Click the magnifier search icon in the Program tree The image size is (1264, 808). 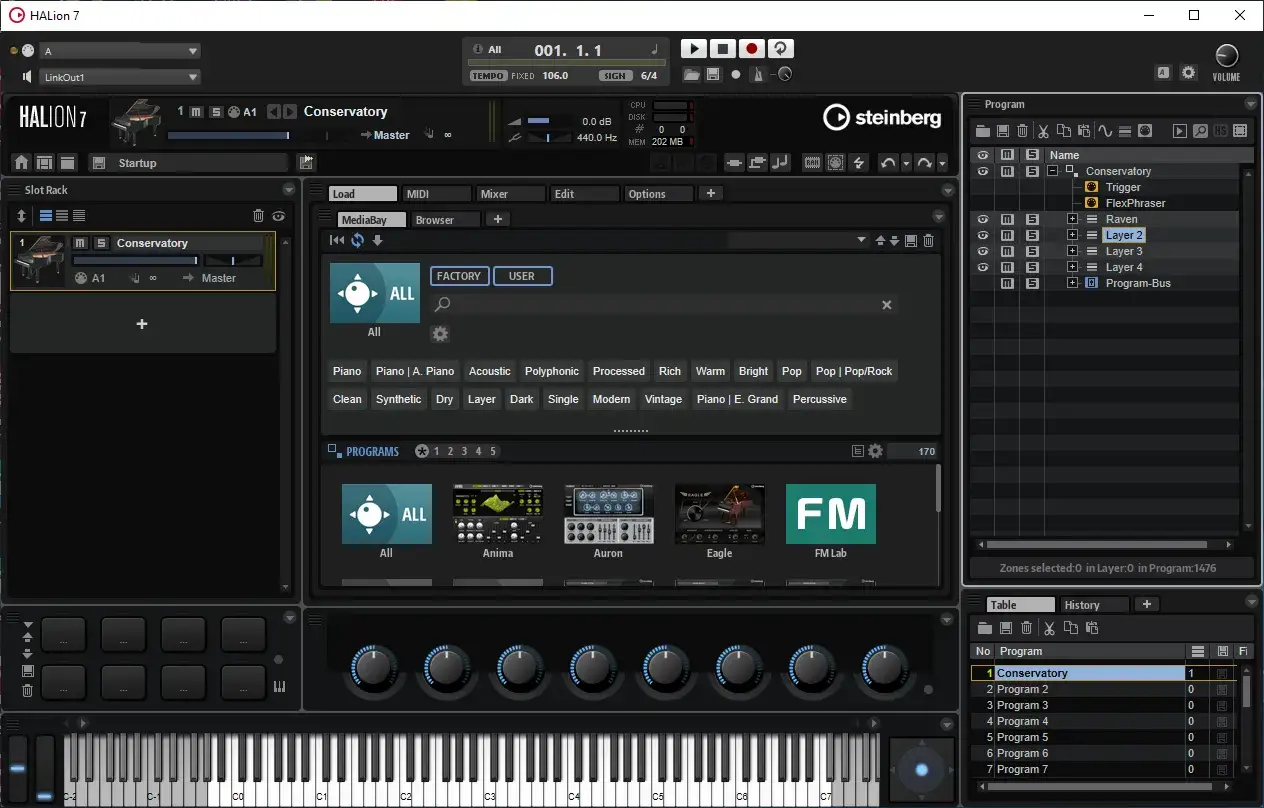click(1200, 131)
